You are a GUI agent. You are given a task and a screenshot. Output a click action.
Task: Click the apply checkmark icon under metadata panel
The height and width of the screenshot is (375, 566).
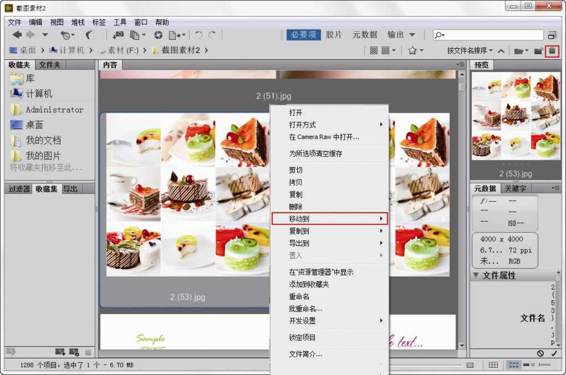(554, 353)
